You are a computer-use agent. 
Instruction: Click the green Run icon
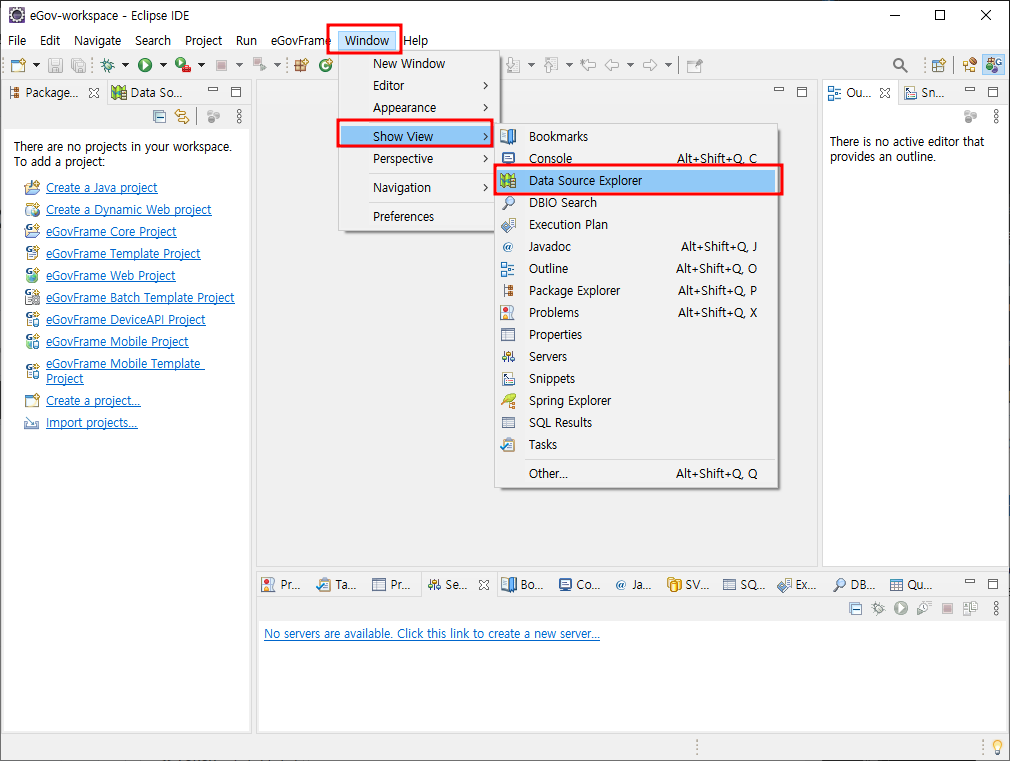(x=145, y=65)
